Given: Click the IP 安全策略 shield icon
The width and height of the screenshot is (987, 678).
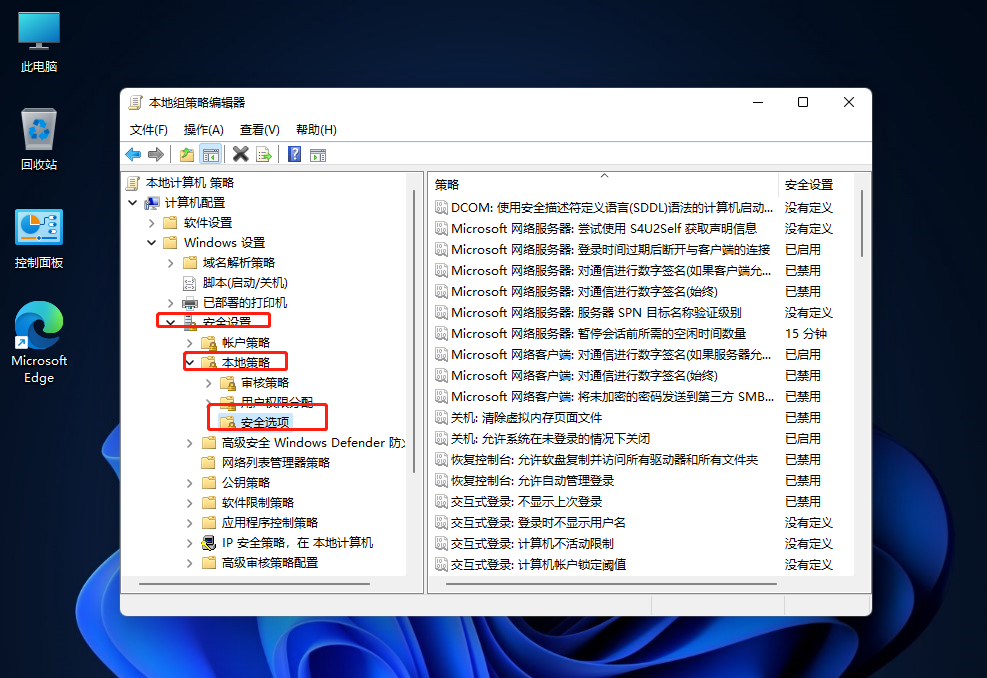Looking at the screenshot, I should pos(208,543).
